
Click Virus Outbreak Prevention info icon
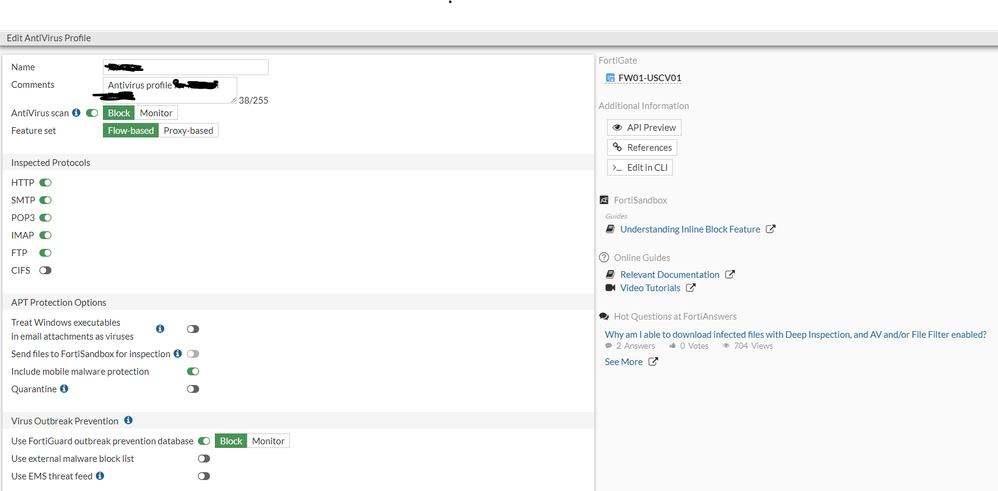pos(128,421)
